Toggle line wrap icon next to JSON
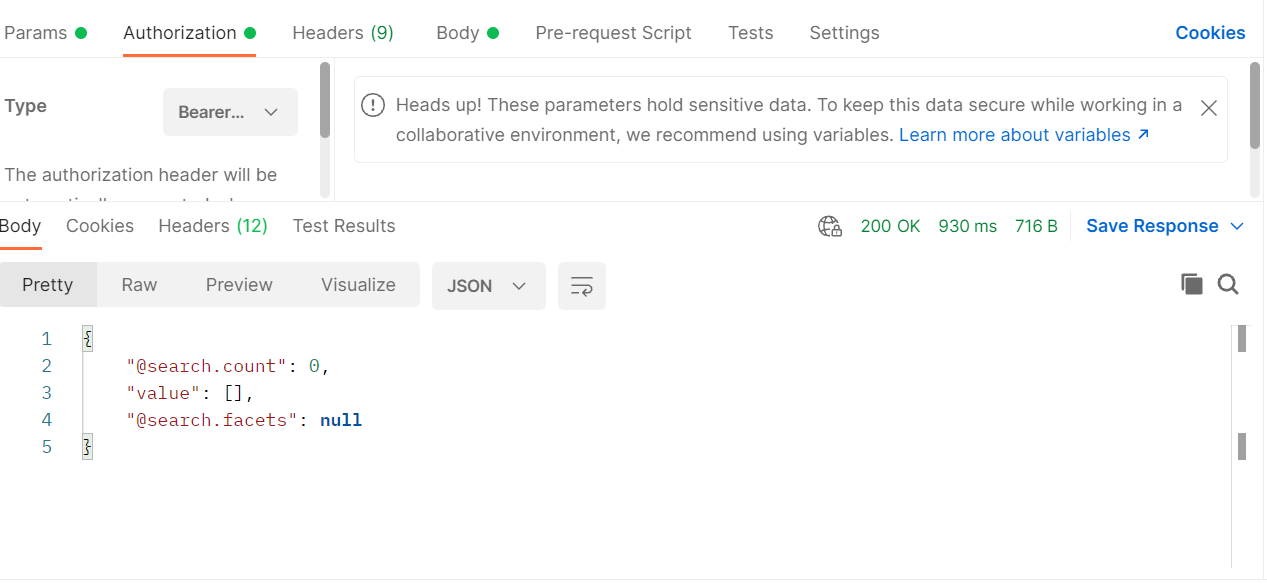Image resolution: width=1267 pixels, height=586 pixels. tap(582, 286)
